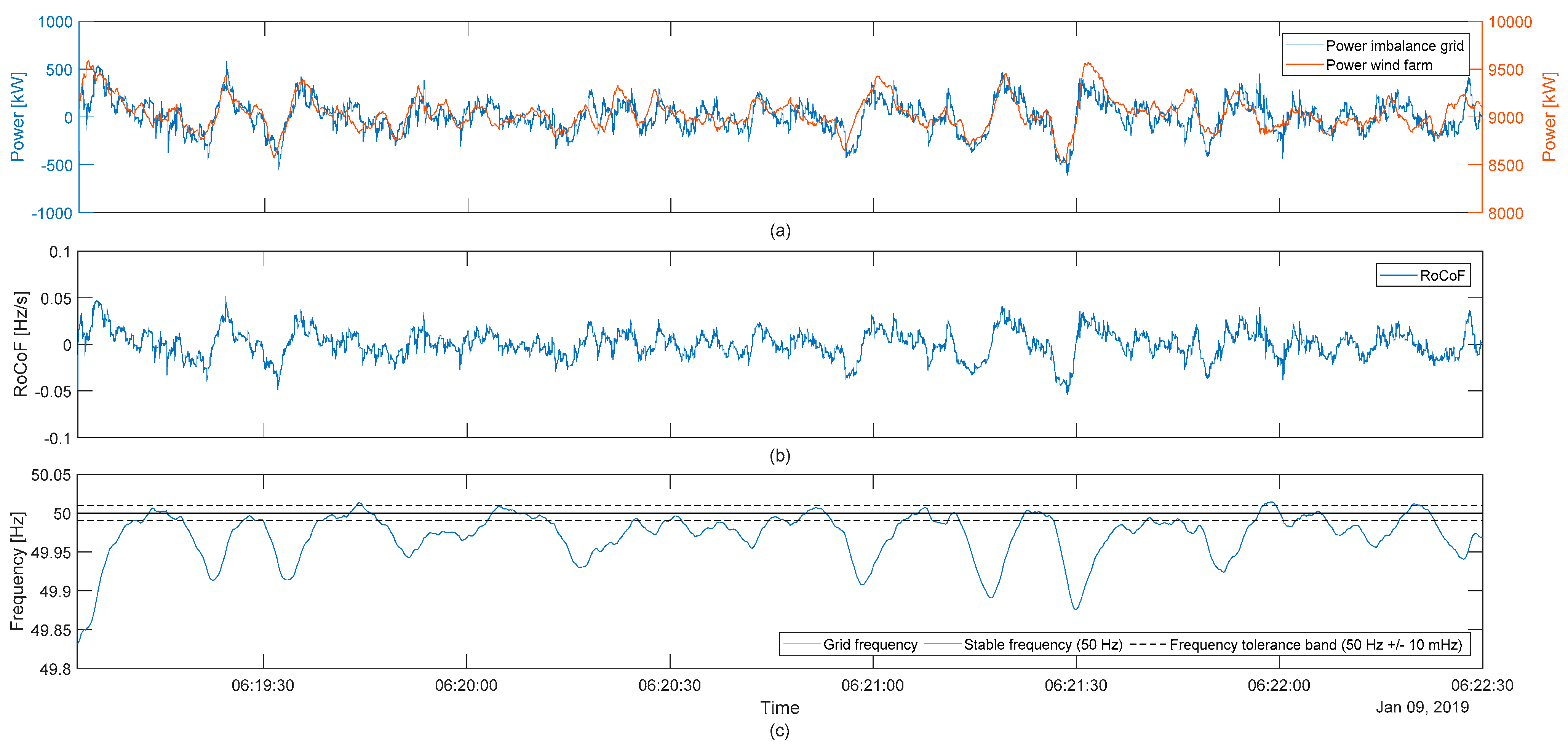The width and height of the screenshot is (1568, 749).
Task: Click the 06:21:00 time tick label
Action: point(872,686)
